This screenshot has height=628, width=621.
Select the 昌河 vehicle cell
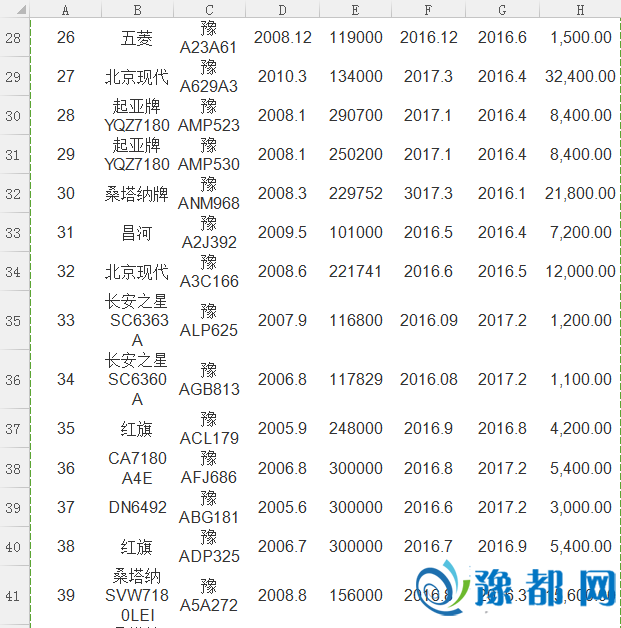coord(137,232)
